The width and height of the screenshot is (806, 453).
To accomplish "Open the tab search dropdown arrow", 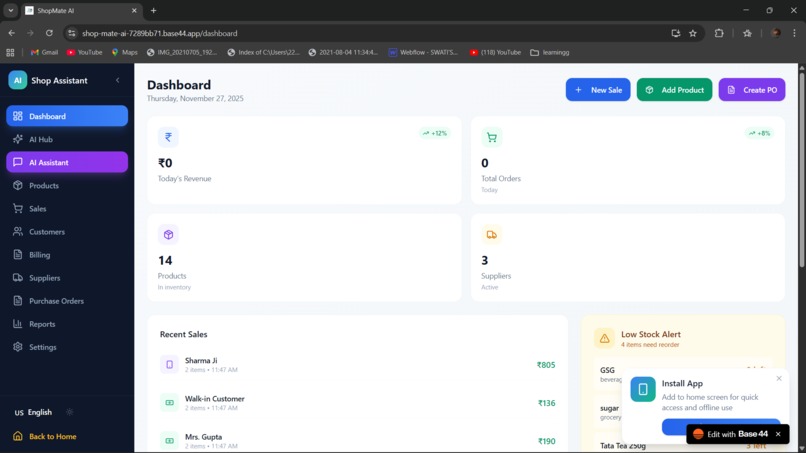I will (x=10, y=10).
